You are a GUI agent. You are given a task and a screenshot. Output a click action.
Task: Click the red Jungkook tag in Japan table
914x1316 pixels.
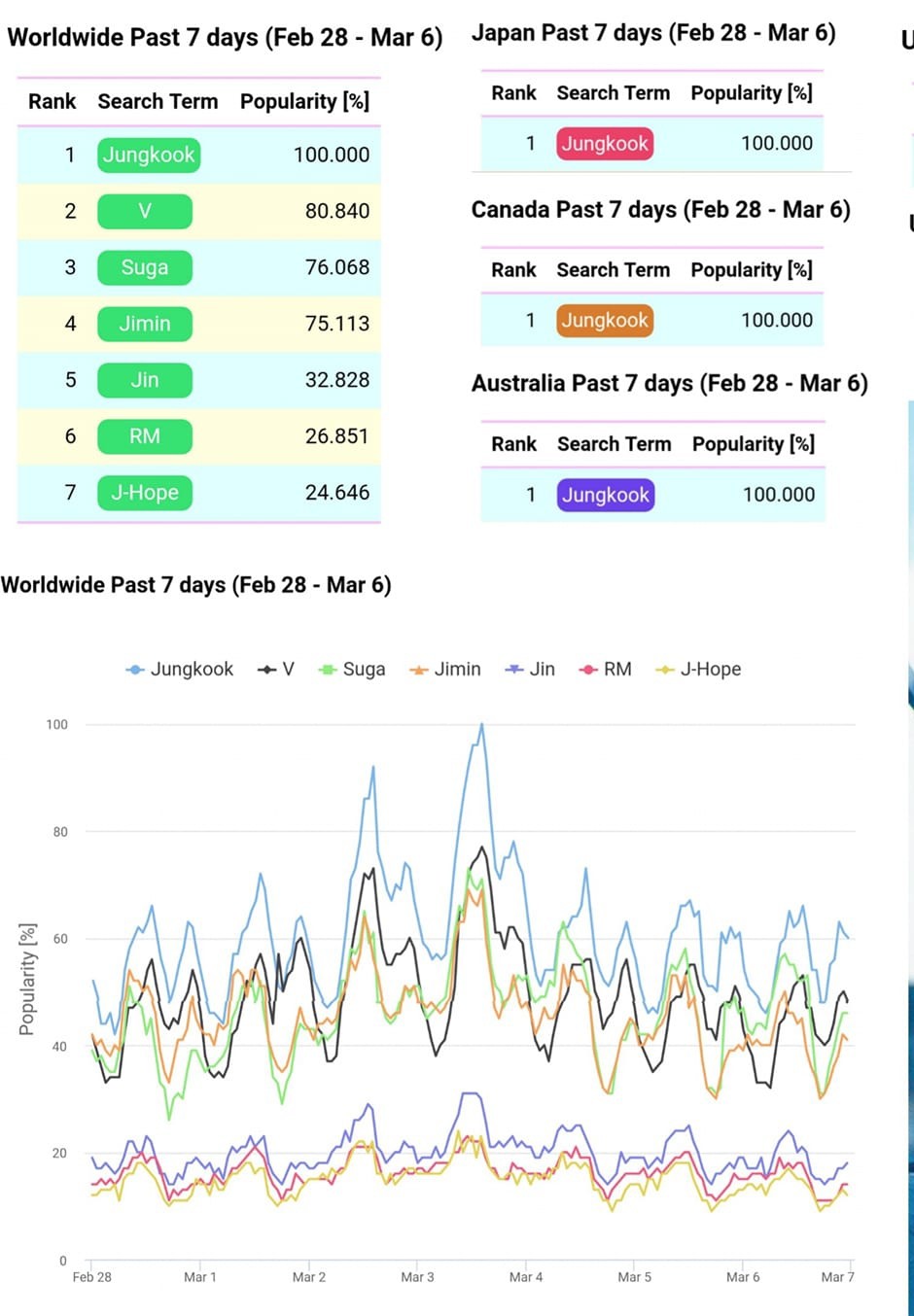coord(605,144)
